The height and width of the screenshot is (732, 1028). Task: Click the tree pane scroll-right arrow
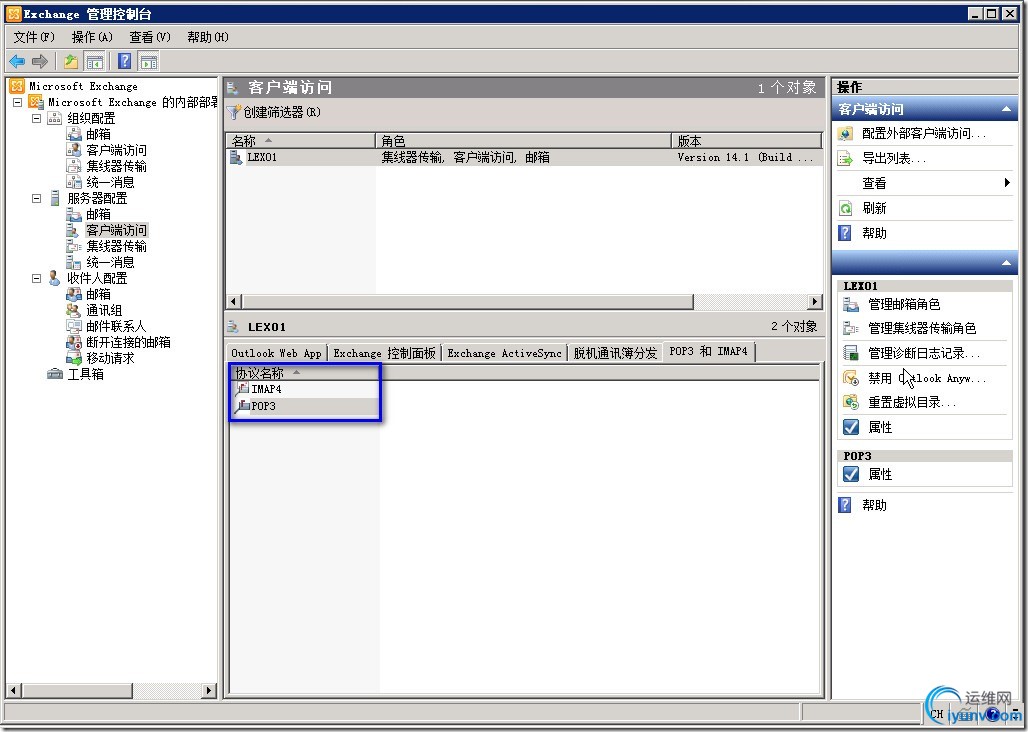click(208, 690)
